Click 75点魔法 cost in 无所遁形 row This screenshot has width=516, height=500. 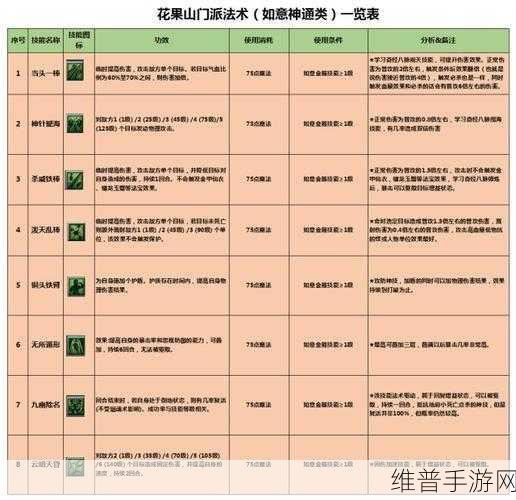point(259,344)
